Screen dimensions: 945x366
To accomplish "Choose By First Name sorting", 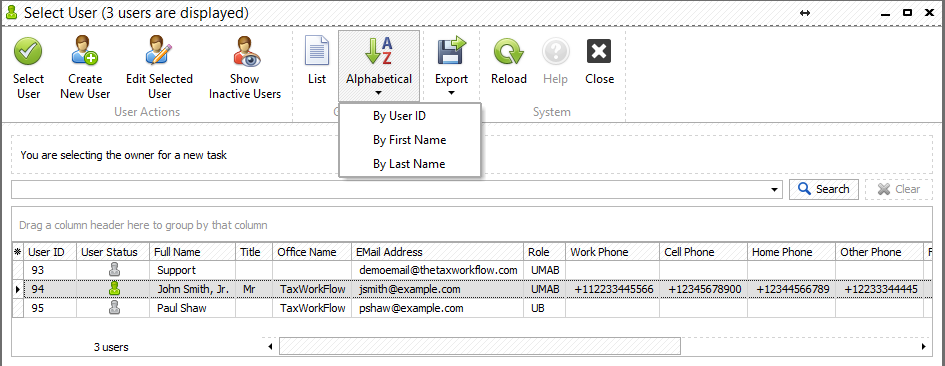I will click(410, 140).
